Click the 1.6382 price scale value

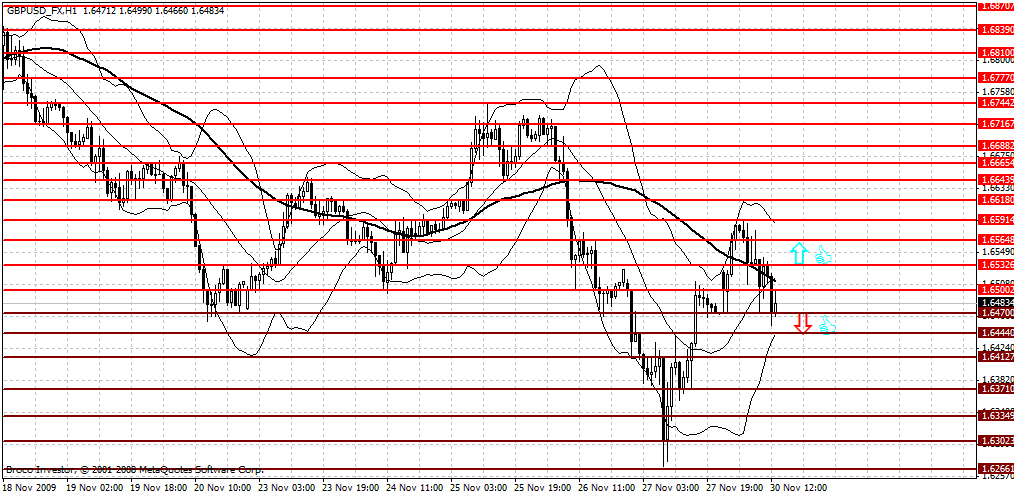click(x=998, y=379)
